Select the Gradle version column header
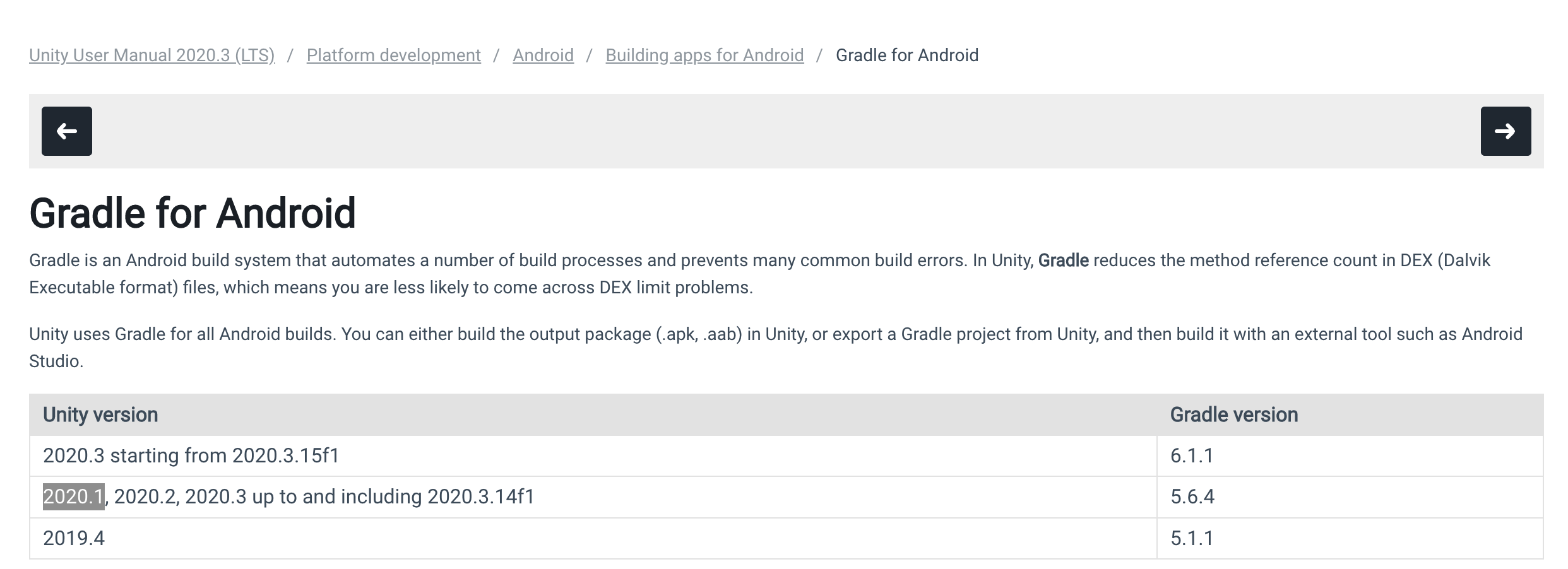 point(1234,414)
